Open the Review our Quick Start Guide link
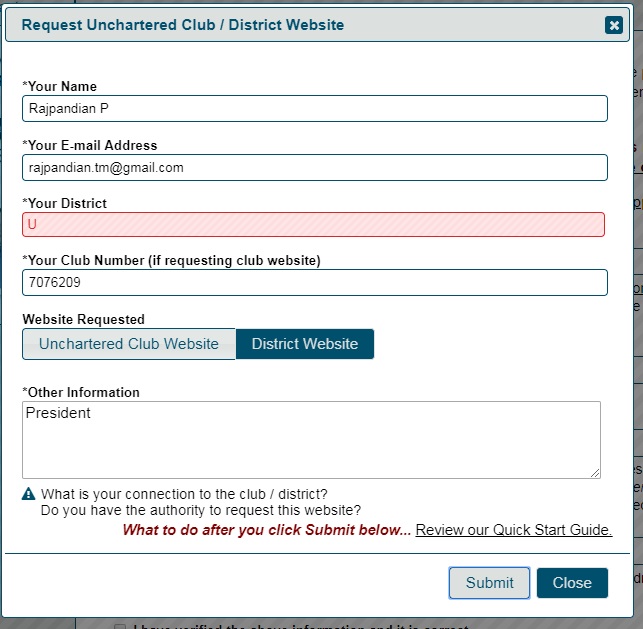 click(513, 530)
